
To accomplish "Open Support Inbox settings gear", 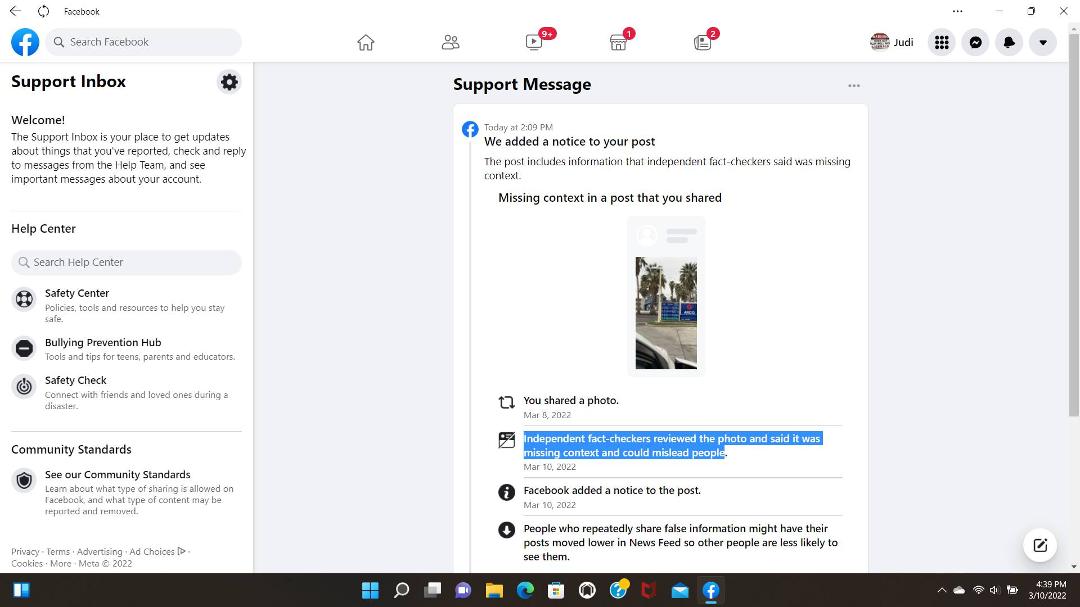I will [x=229, y=82].
